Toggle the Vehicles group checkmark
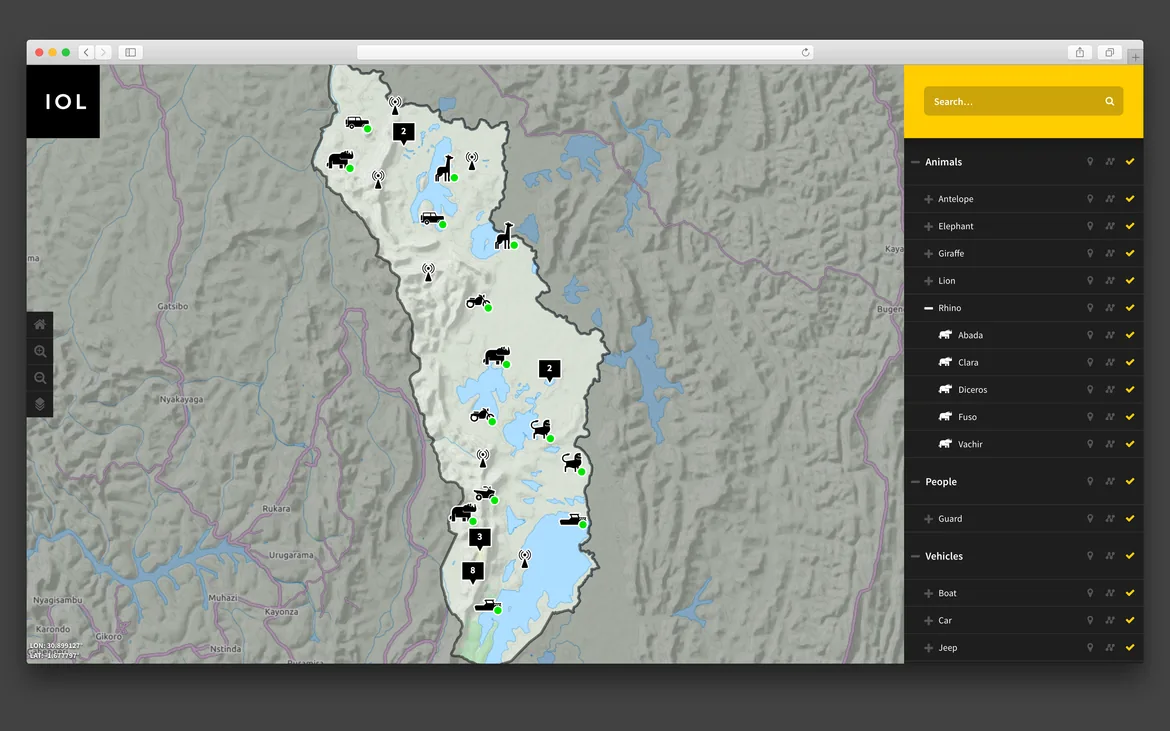Image resolution: width=1170 pixels, height=731 pixels. pos(1130,556)
